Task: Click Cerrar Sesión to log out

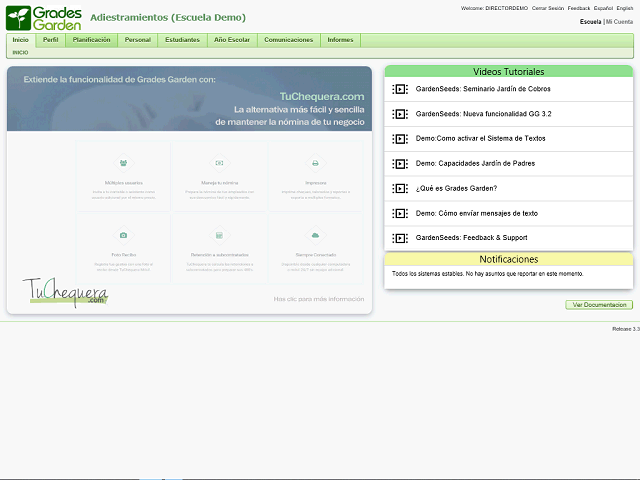Action: click(x=548, y=8)
